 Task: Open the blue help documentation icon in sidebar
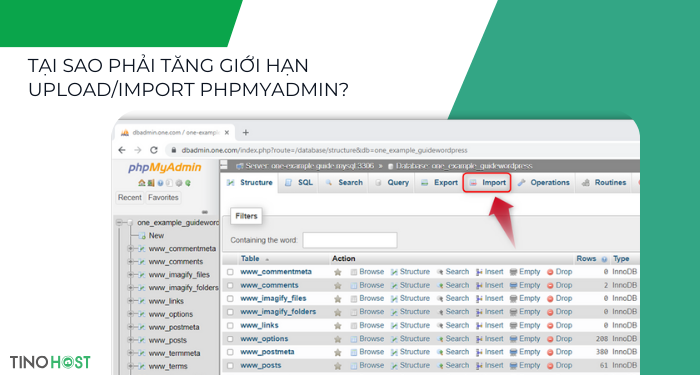tap(160, 183)
